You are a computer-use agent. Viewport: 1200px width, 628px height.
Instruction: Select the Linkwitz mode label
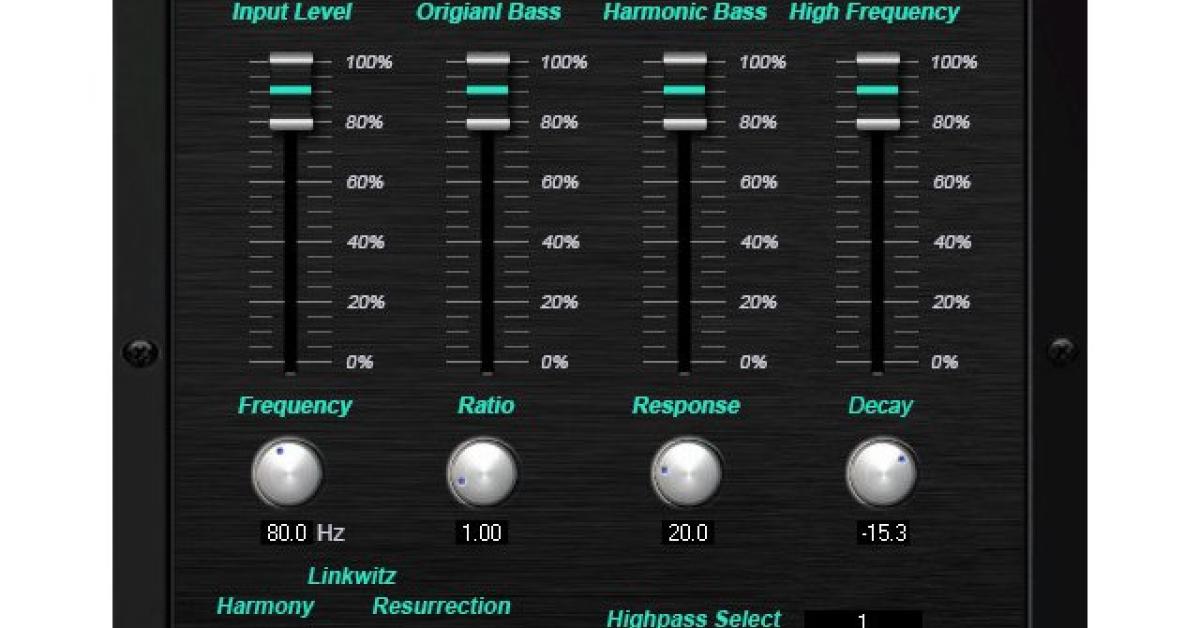tap(352, 576)
